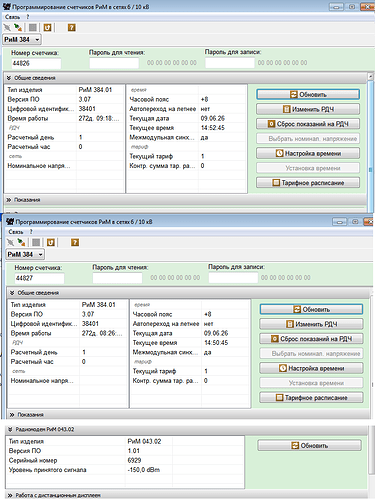Select Контр. сумма тар. ра row in the 44826 window
Image resolution: width=375 pixels, height=500 pixels.
(x=188, y=166)
